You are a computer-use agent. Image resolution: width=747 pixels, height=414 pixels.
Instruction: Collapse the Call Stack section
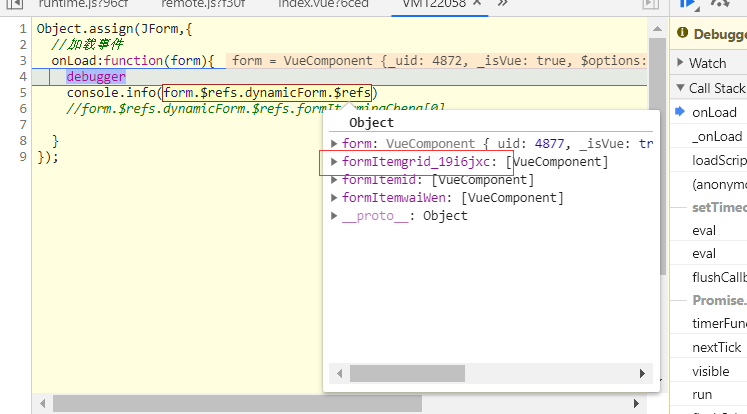tap(680, 88)
